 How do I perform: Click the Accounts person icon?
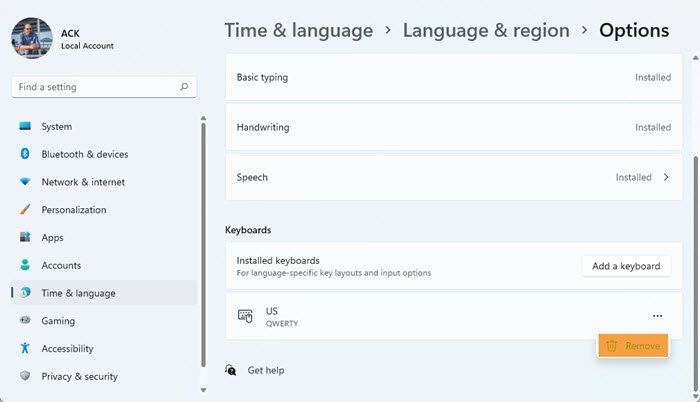click(x=25, y=265)
